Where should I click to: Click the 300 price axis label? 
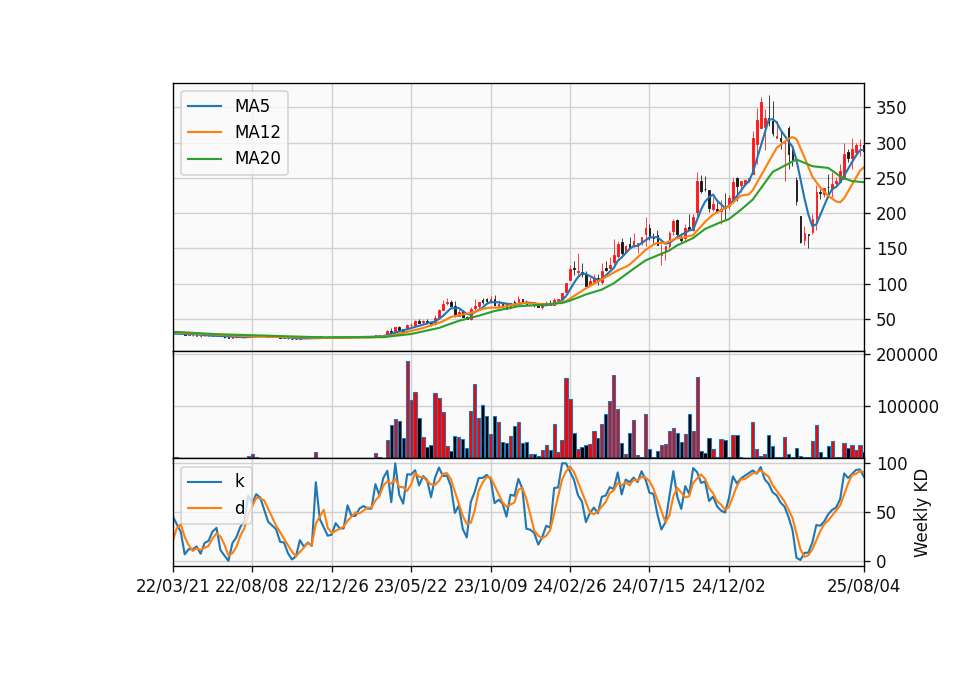891,144
